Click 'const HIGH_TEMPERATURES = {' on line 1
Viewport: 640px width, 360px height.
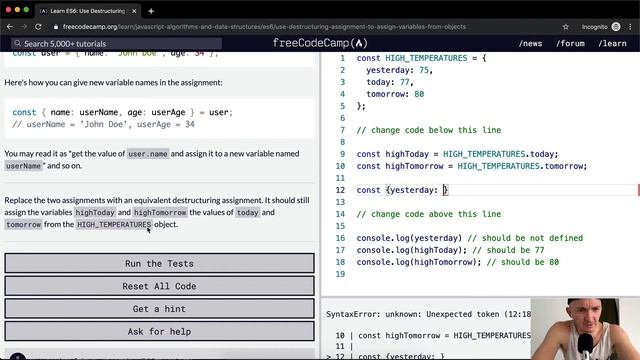421,58
